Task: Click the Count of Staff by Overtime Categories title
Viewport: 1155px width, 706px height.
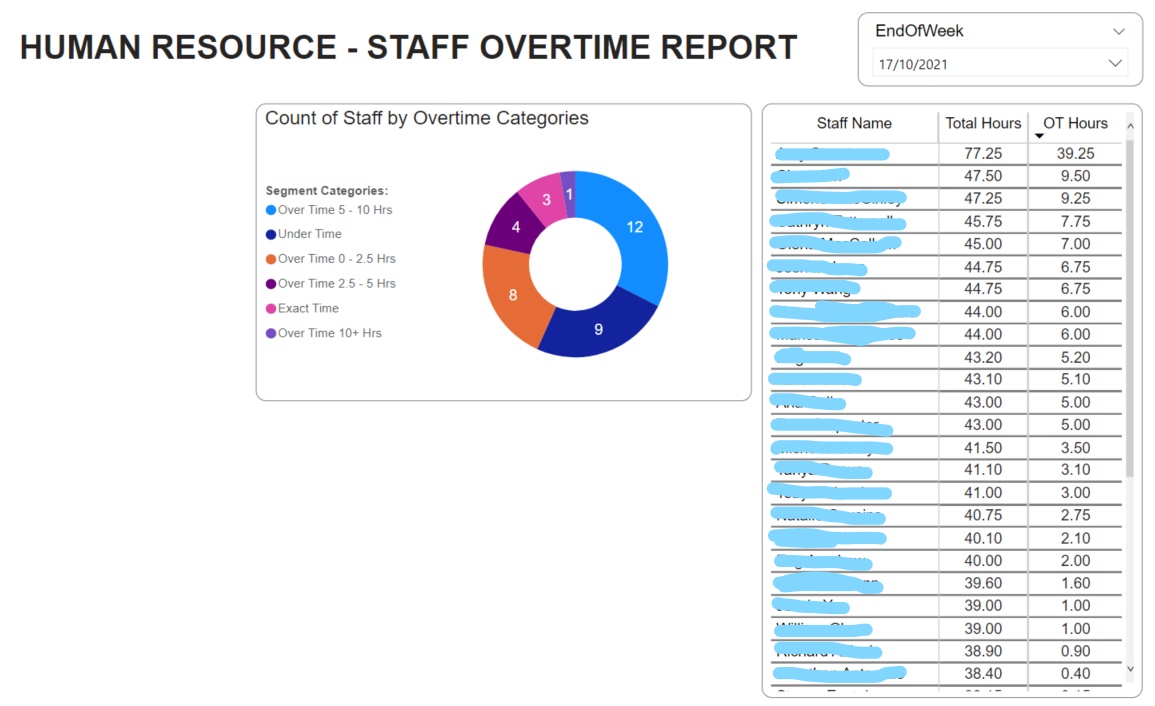Action: pos(426,119)
